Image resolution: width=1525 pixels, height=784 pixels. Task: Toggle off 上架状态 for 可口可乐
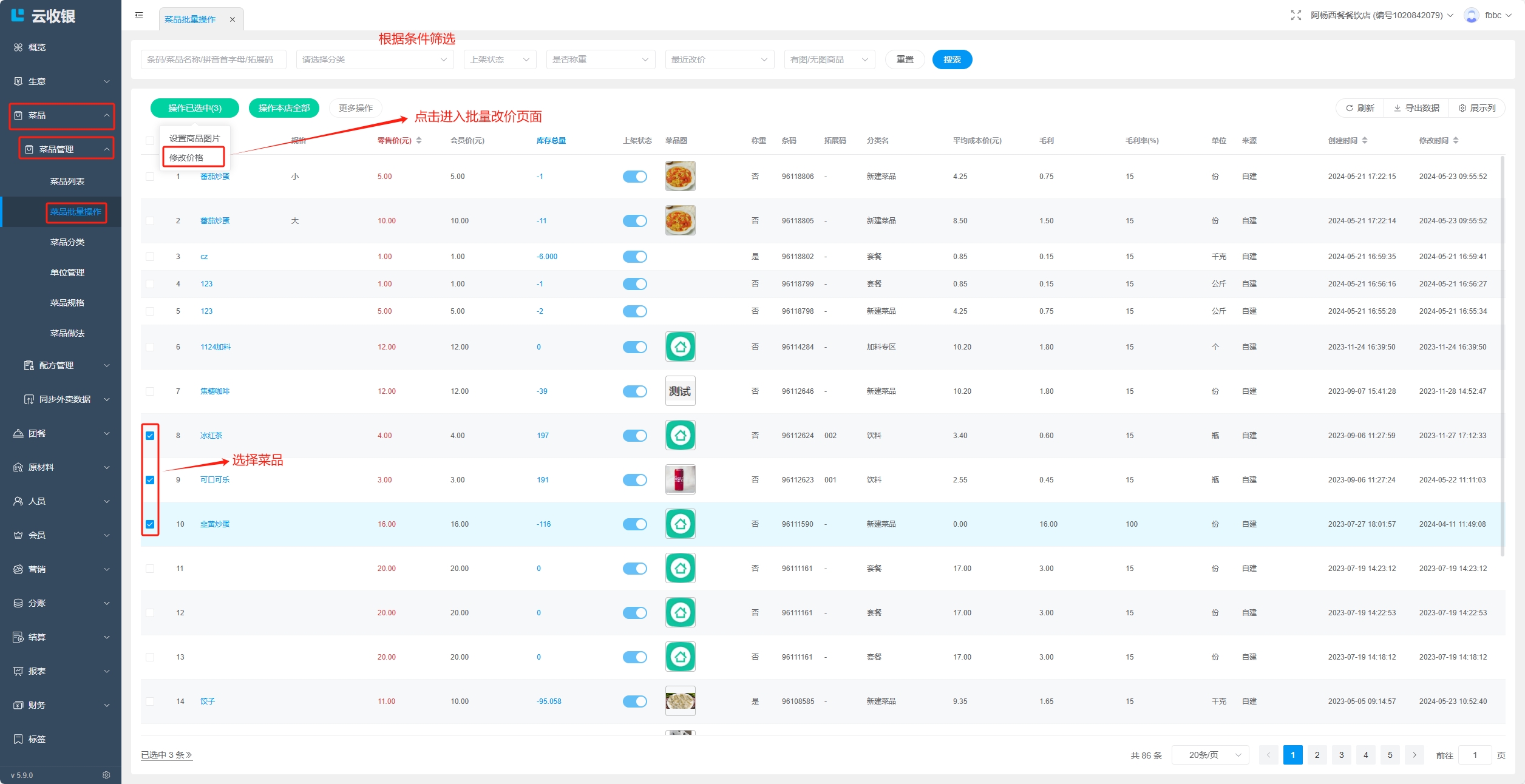634,480
